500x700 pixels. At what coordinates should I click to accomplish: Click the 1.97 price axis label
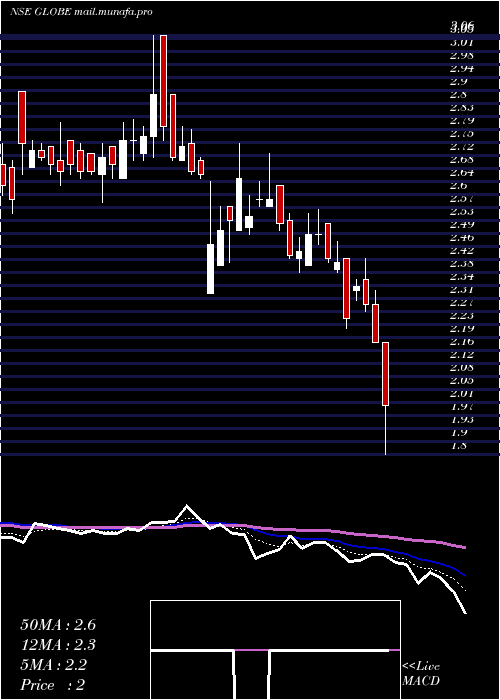pos(462,406)
